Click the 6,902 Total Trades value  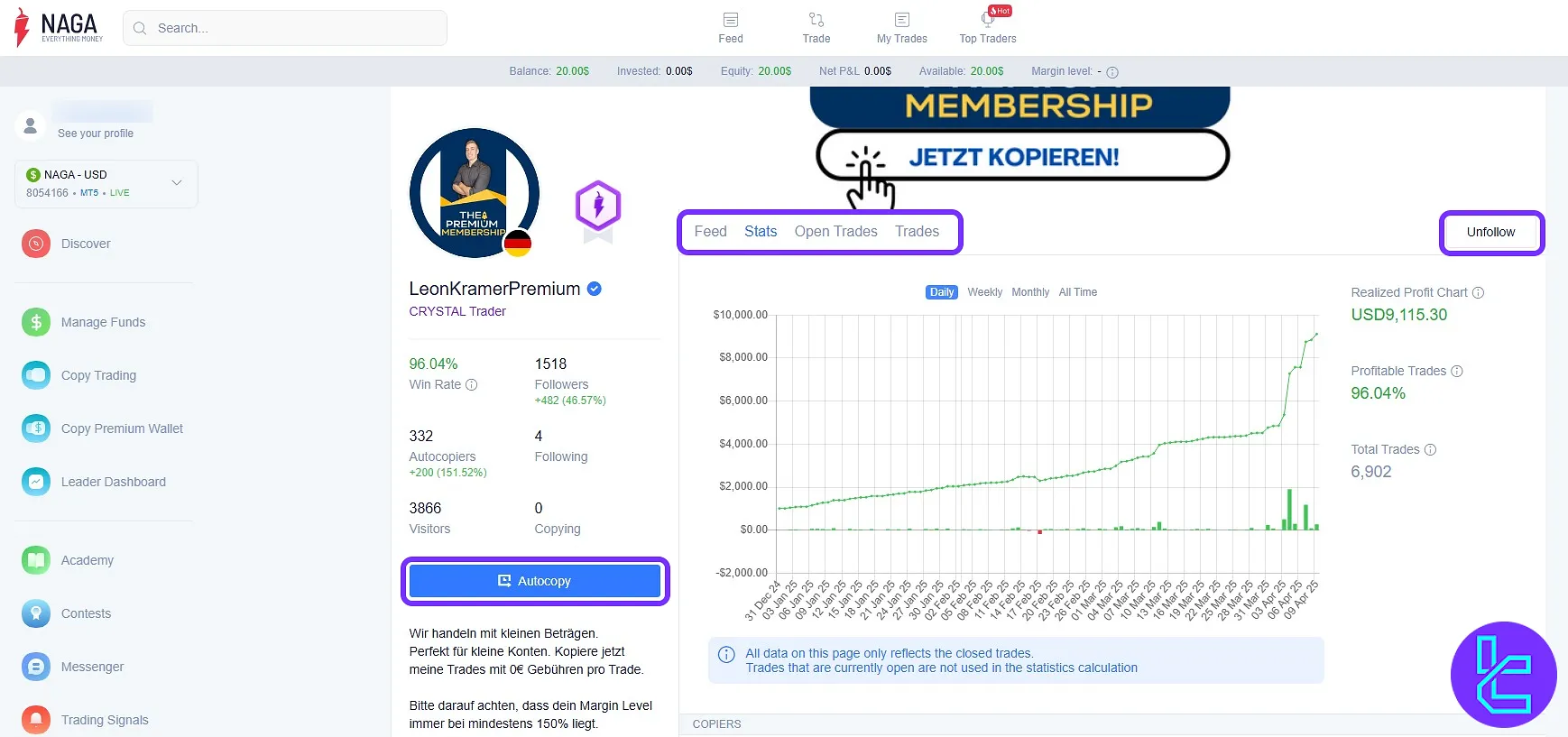point(1371,472)
